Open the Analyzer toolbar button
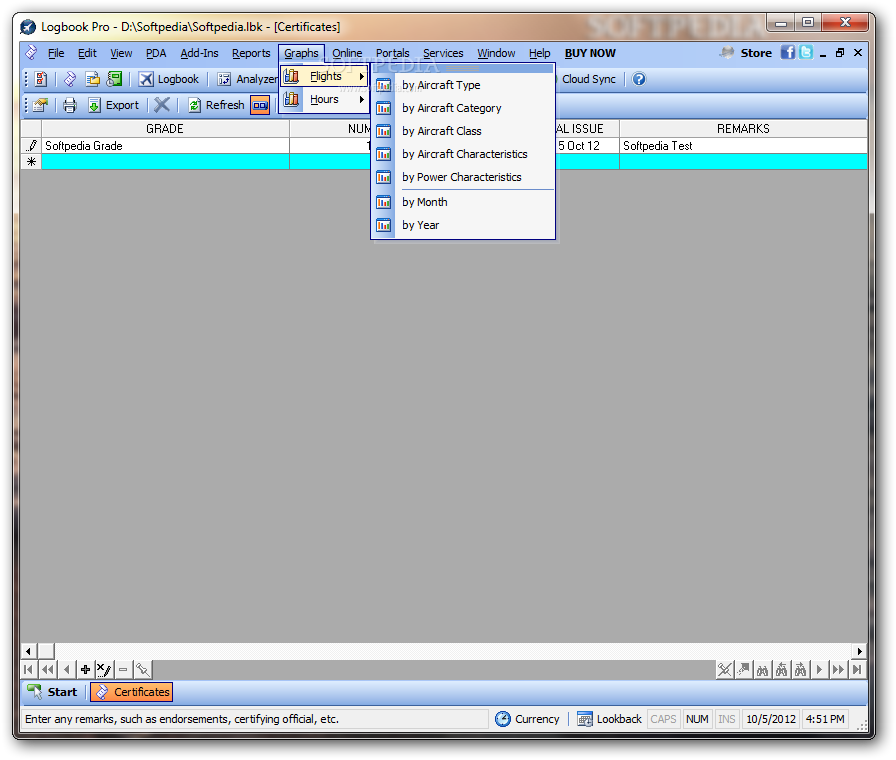The width and height of the screenshot is (896, 760). coord(247,79)
